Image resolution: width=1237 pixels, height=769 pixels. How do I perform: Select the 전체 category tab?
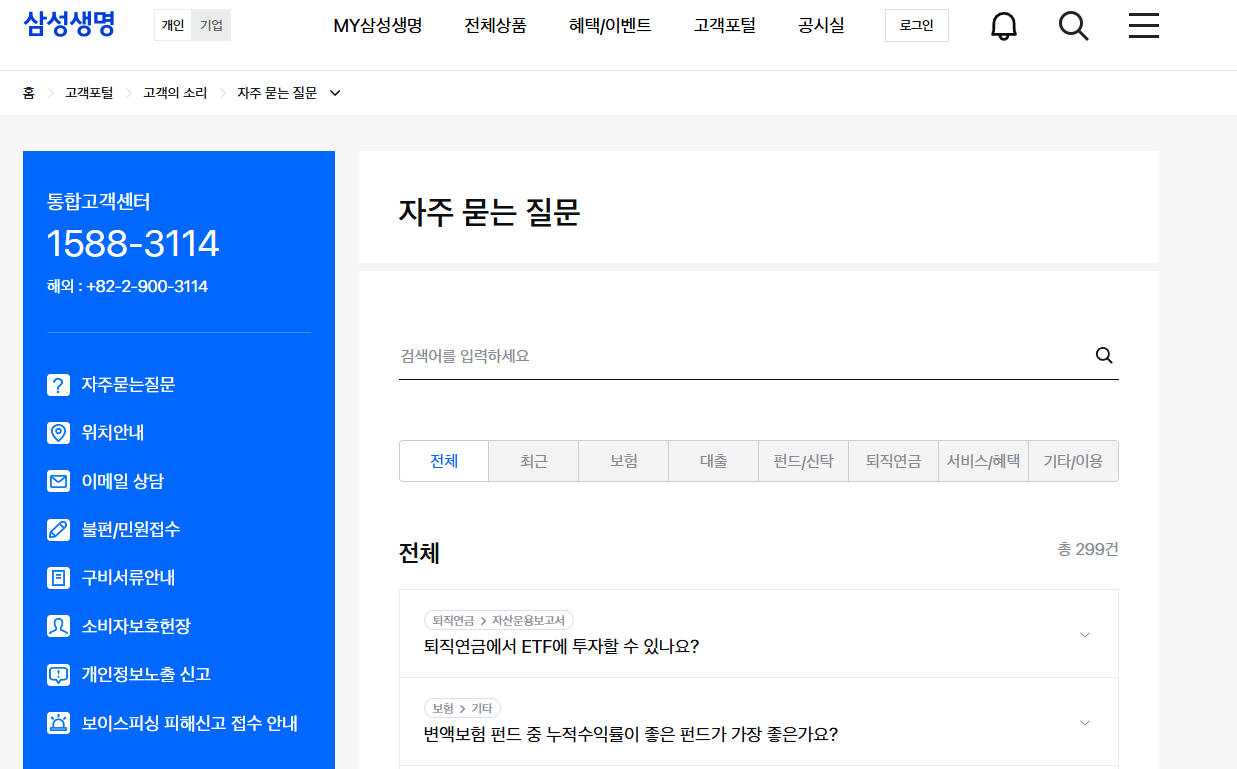pyautogui.click(x=444, y=461)
